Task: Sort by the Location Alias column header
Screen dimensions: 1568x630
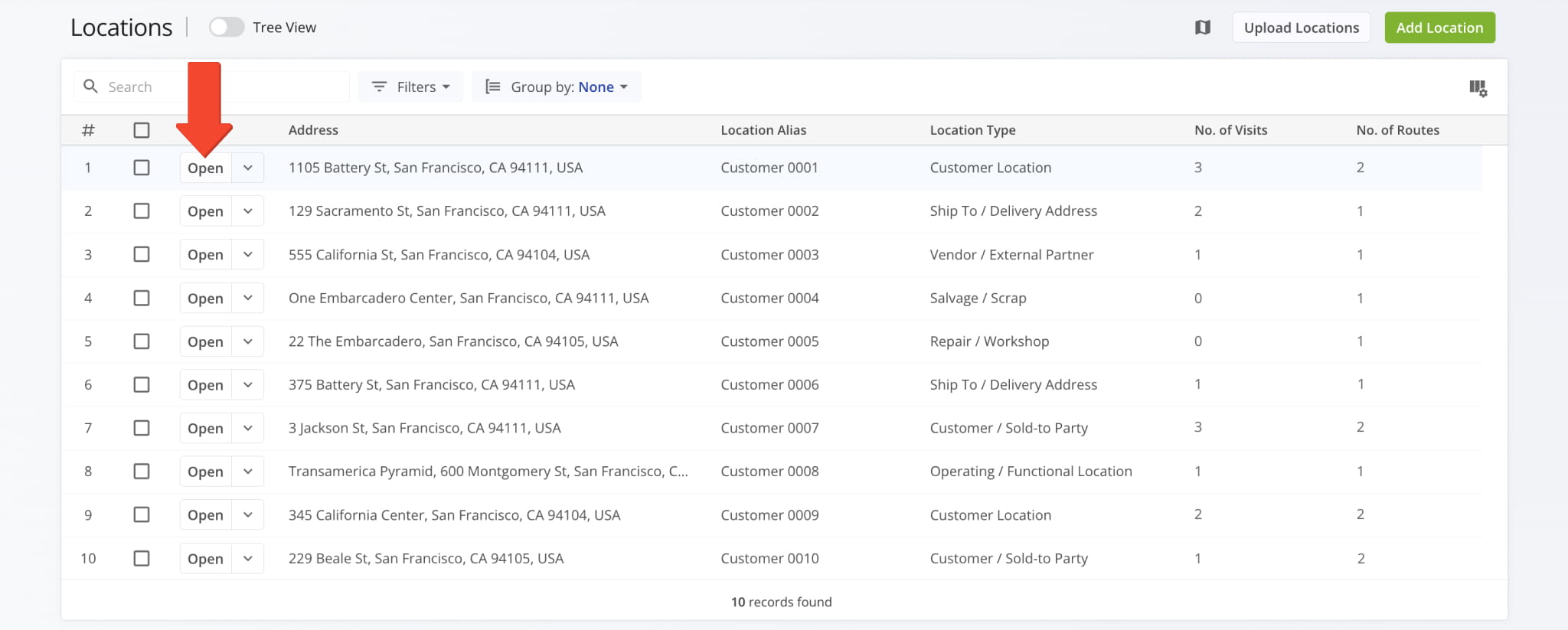Action: click(763, 130)
